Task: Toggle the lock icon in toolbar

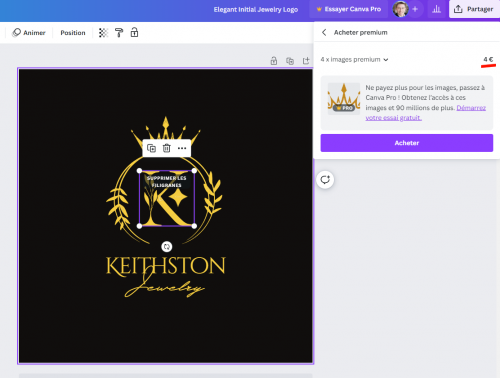Action: (x=134, y=32)
